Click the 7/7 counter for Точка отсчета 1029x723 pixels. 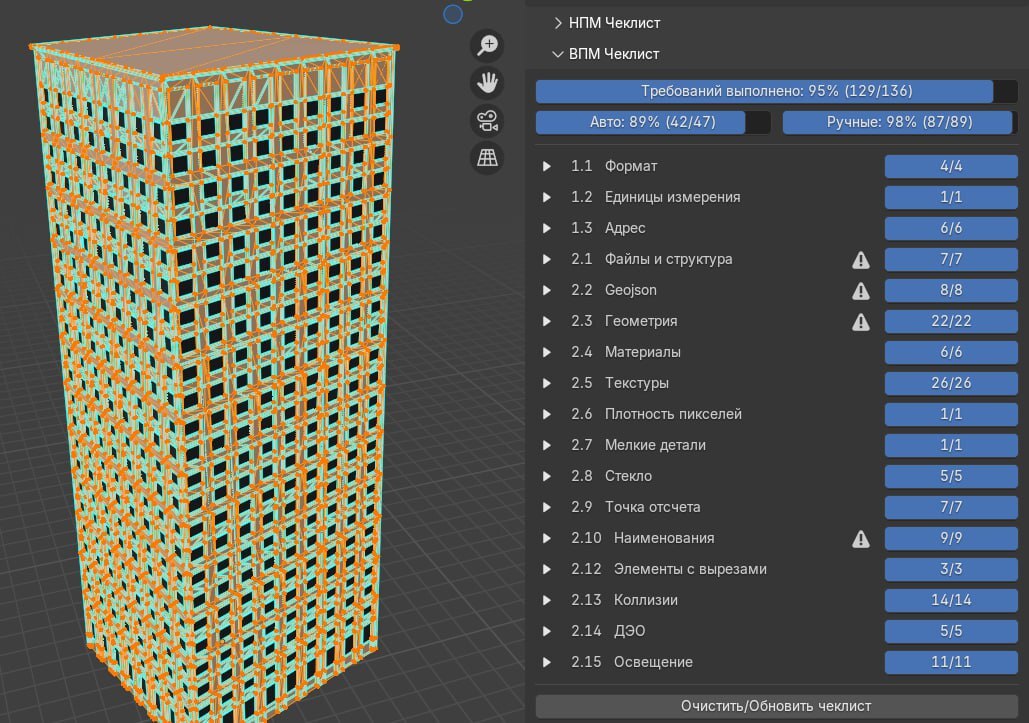click(x=951, y=506)
